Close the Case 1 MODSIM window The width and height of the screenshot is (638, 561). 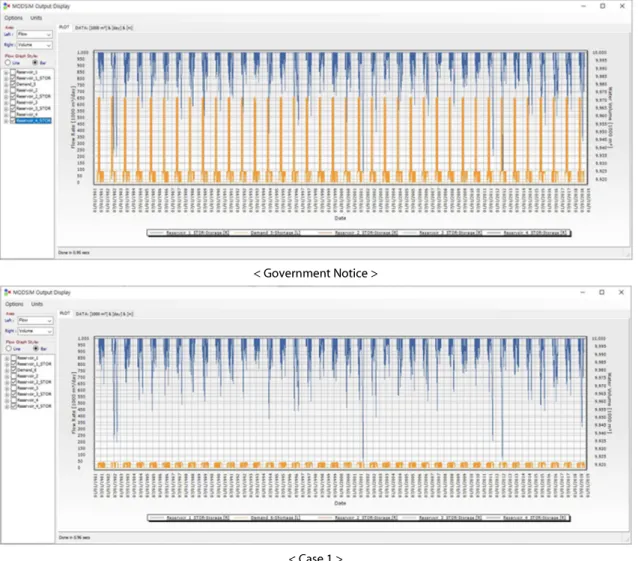pos(621,292)
